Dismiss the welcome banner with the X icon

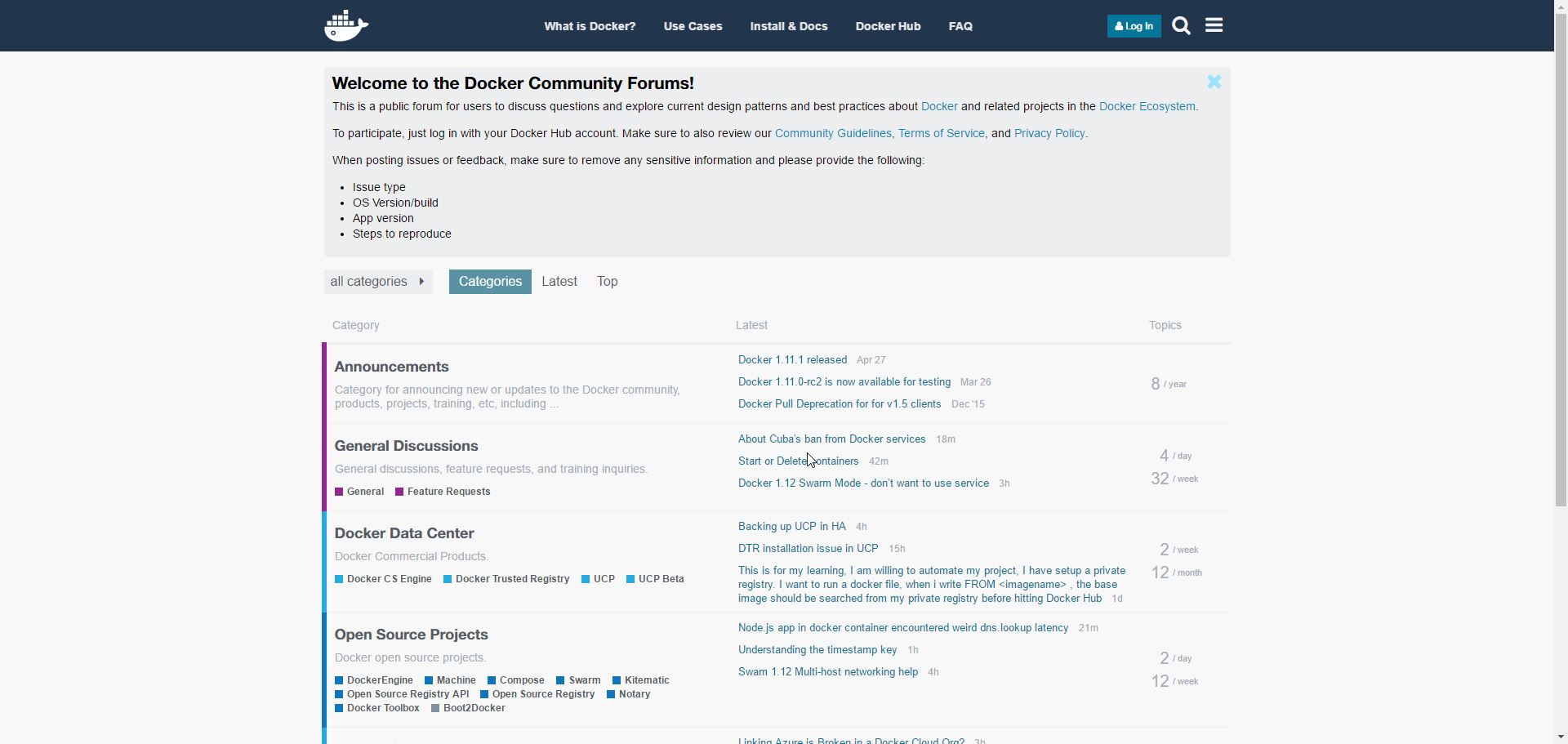(x=1214, y=82)
